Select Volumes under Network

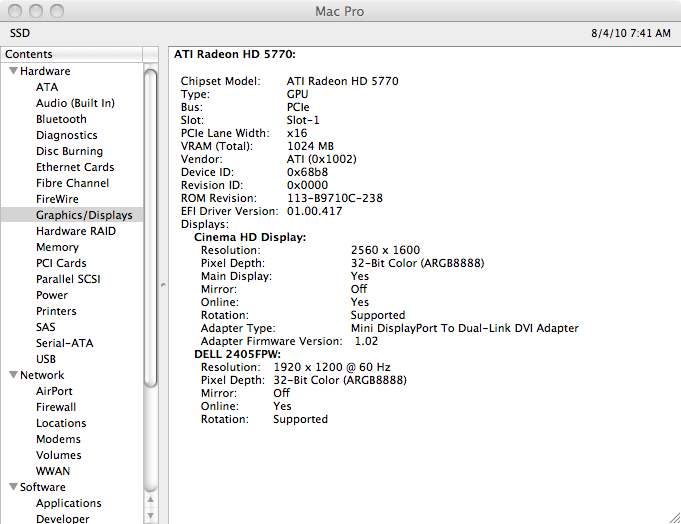(x=59, y=455)
